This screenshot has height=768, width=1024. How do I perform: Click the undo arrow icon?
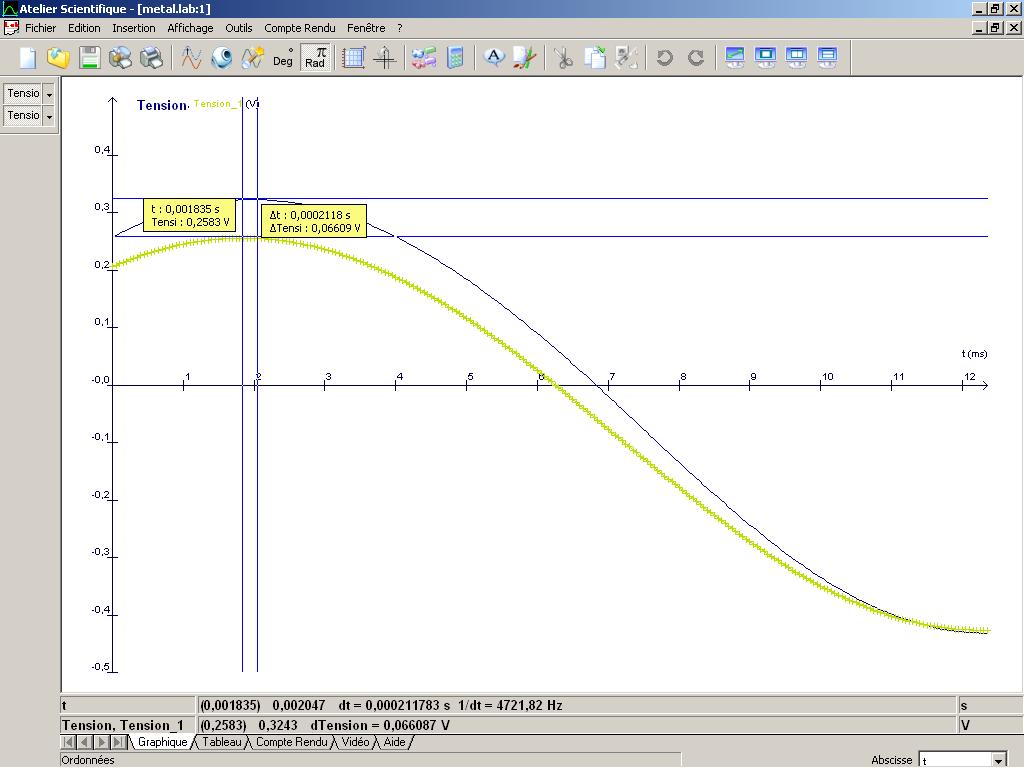(x=664, y=58)
